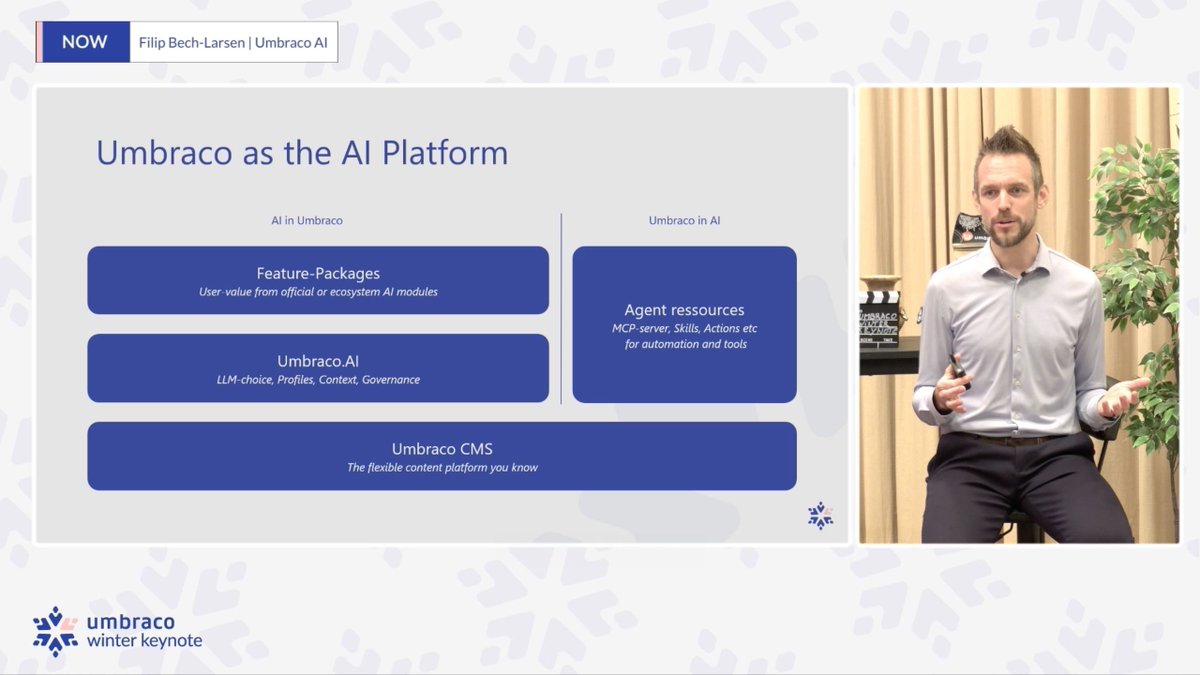The image size is (1200, 675).
Task: Select the Agent ressources block
Action: pyautogui.click(x=685, y=325)
